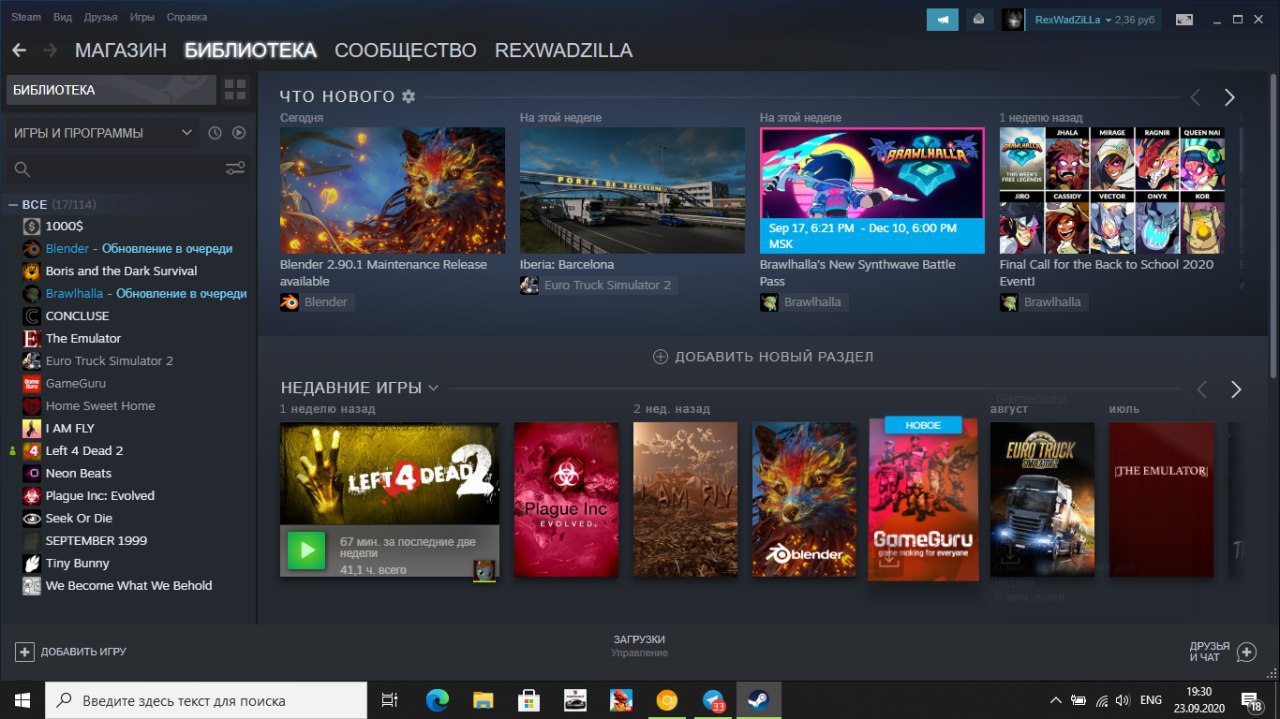This screenshot has height=719, width=1280.
Task: Open the Games and Software dropdown
Action: tap(103, 132)
